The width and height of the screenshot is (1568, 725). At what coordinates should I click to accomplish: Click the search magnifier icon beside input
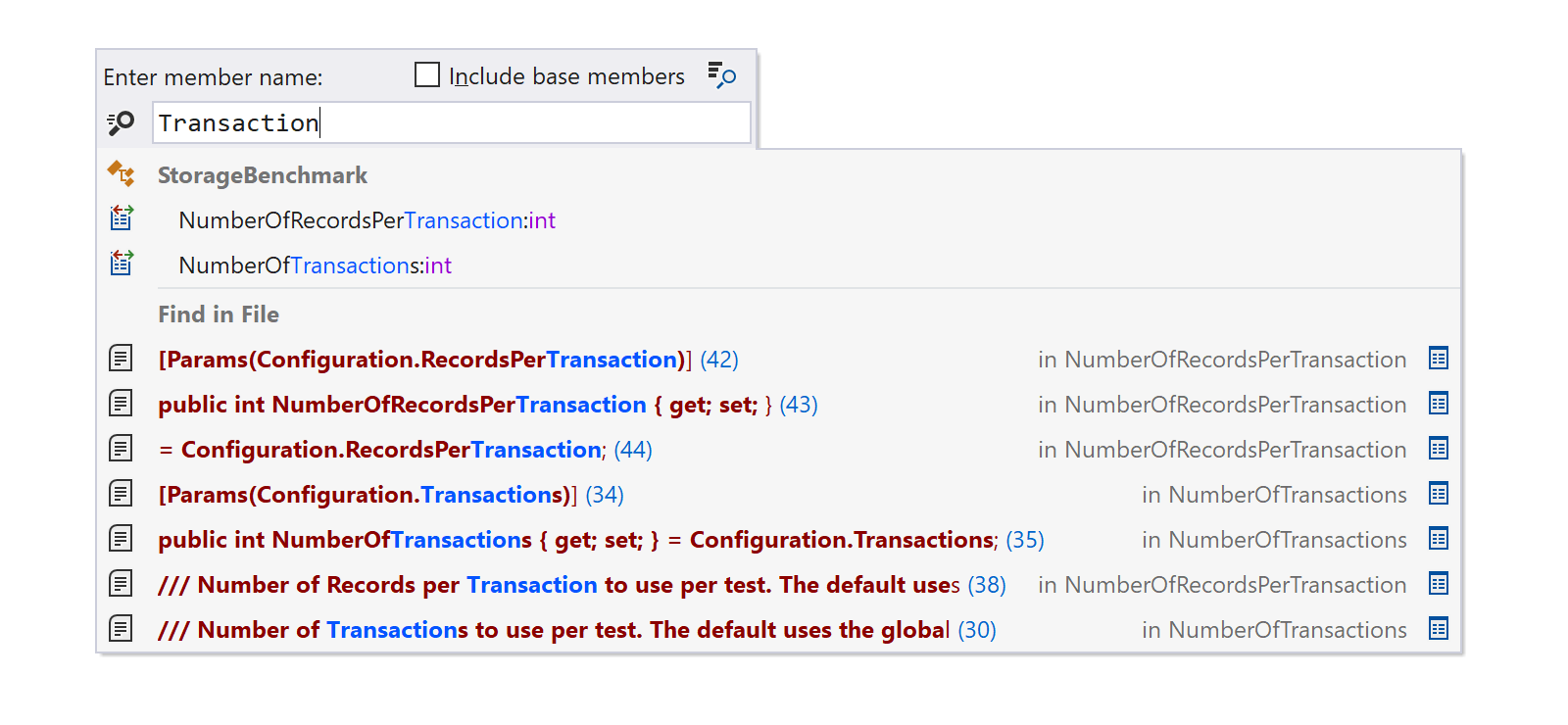(121, 123)
